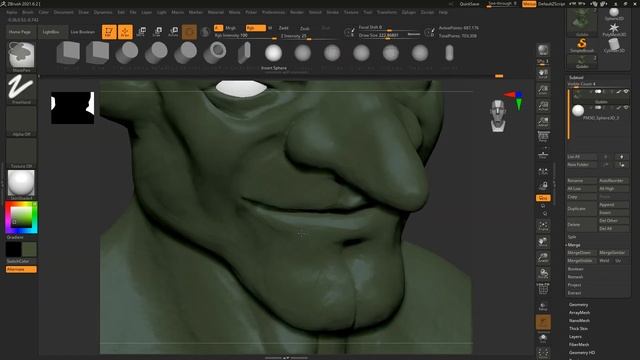This screenshot has height=360, width=640.
Task: Open the Preferences menu
Action: 273,12
